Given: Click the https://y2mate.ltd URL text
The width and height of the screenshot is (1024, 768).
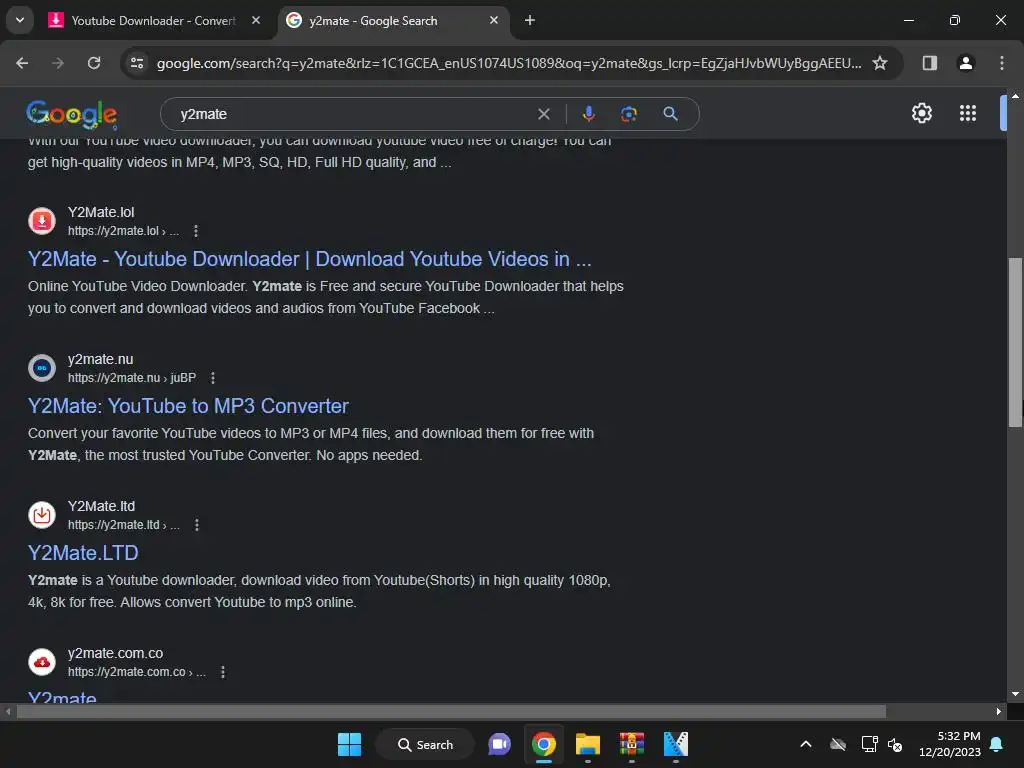Looking at the screenshot, I should pos(123,524).
